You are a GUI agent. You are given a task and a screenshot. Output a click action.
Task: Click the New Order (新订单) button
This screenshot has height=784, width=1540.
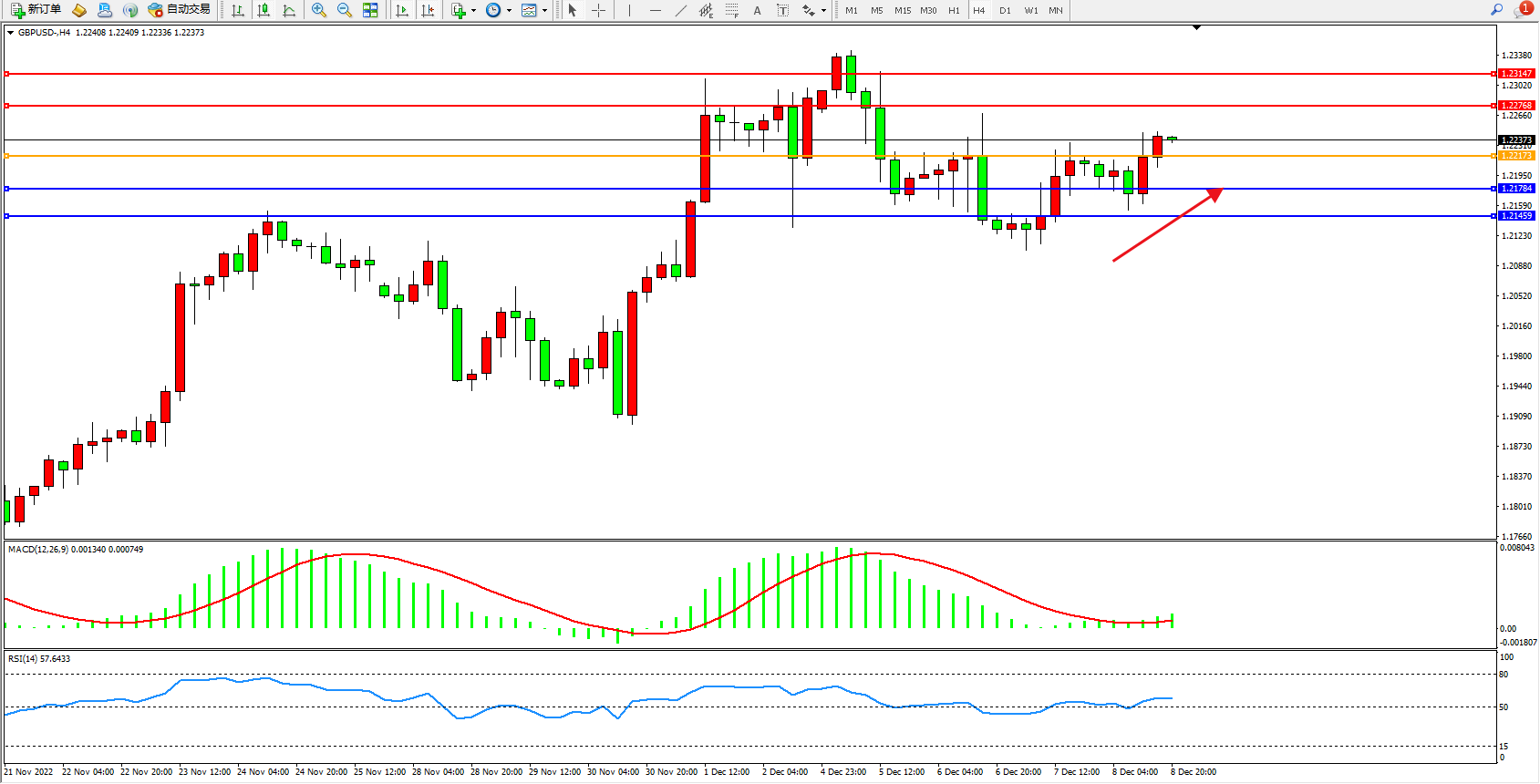tap(36, 10)
